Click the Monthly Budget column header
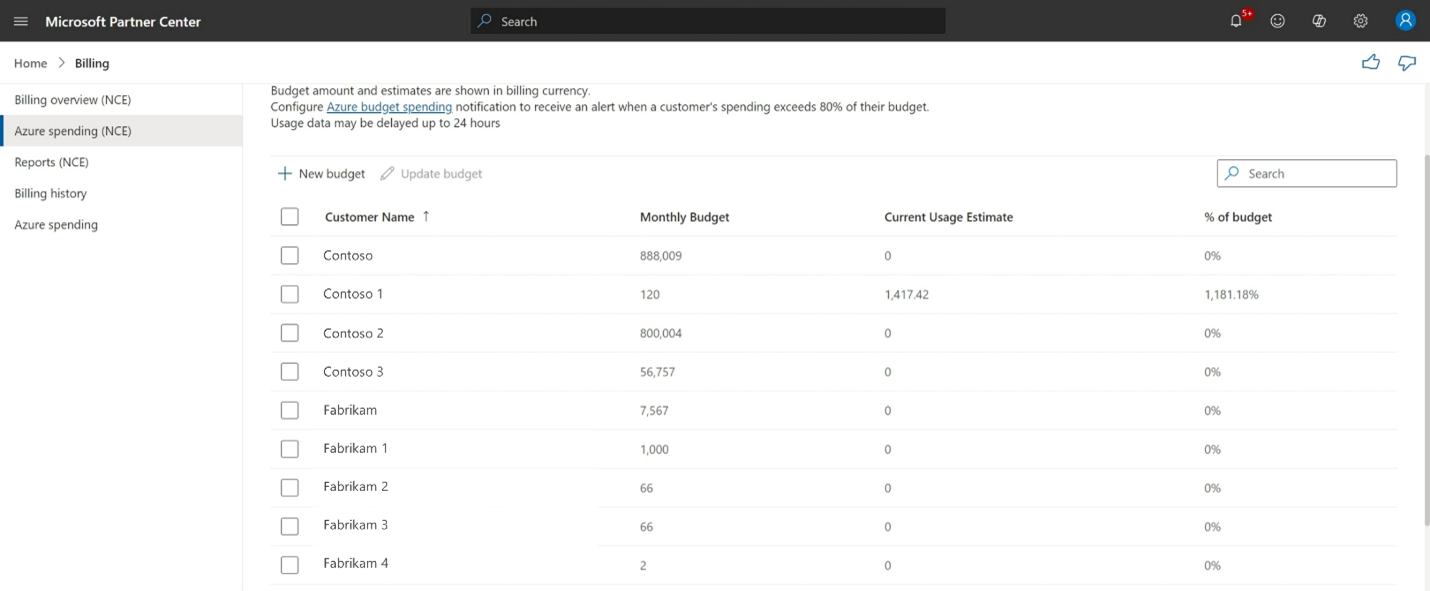 684,217
